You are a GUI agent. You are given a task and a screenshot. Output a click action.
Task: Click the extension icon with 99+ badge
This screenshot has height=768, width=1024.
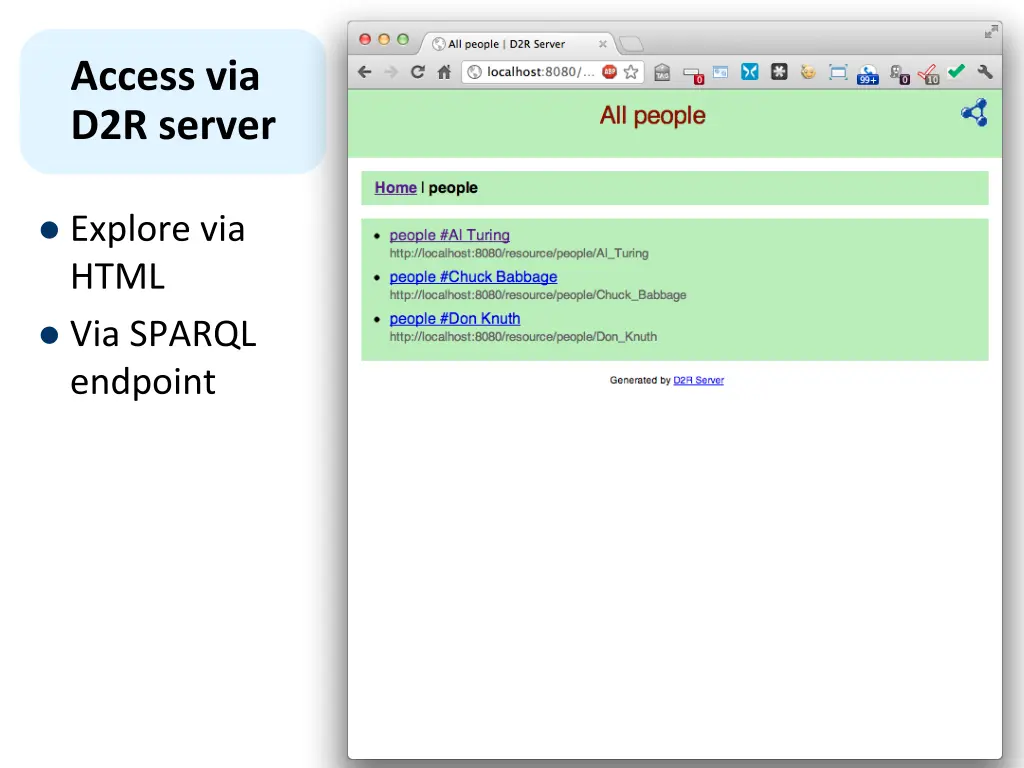pyautogui.click(x=867, y=73)
